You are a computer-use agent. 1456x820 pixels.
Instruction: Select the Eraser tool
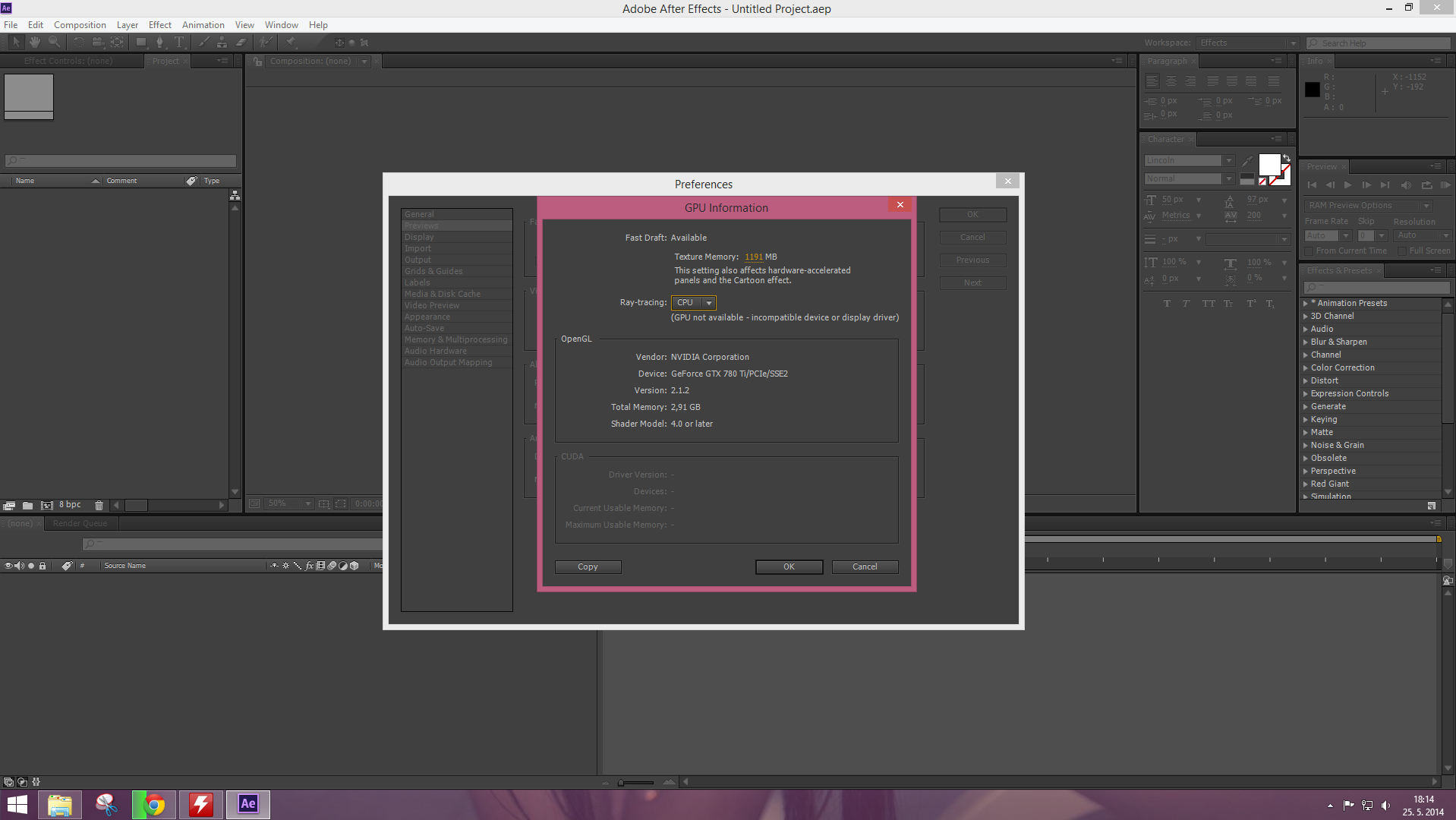[x=241, y=43]
